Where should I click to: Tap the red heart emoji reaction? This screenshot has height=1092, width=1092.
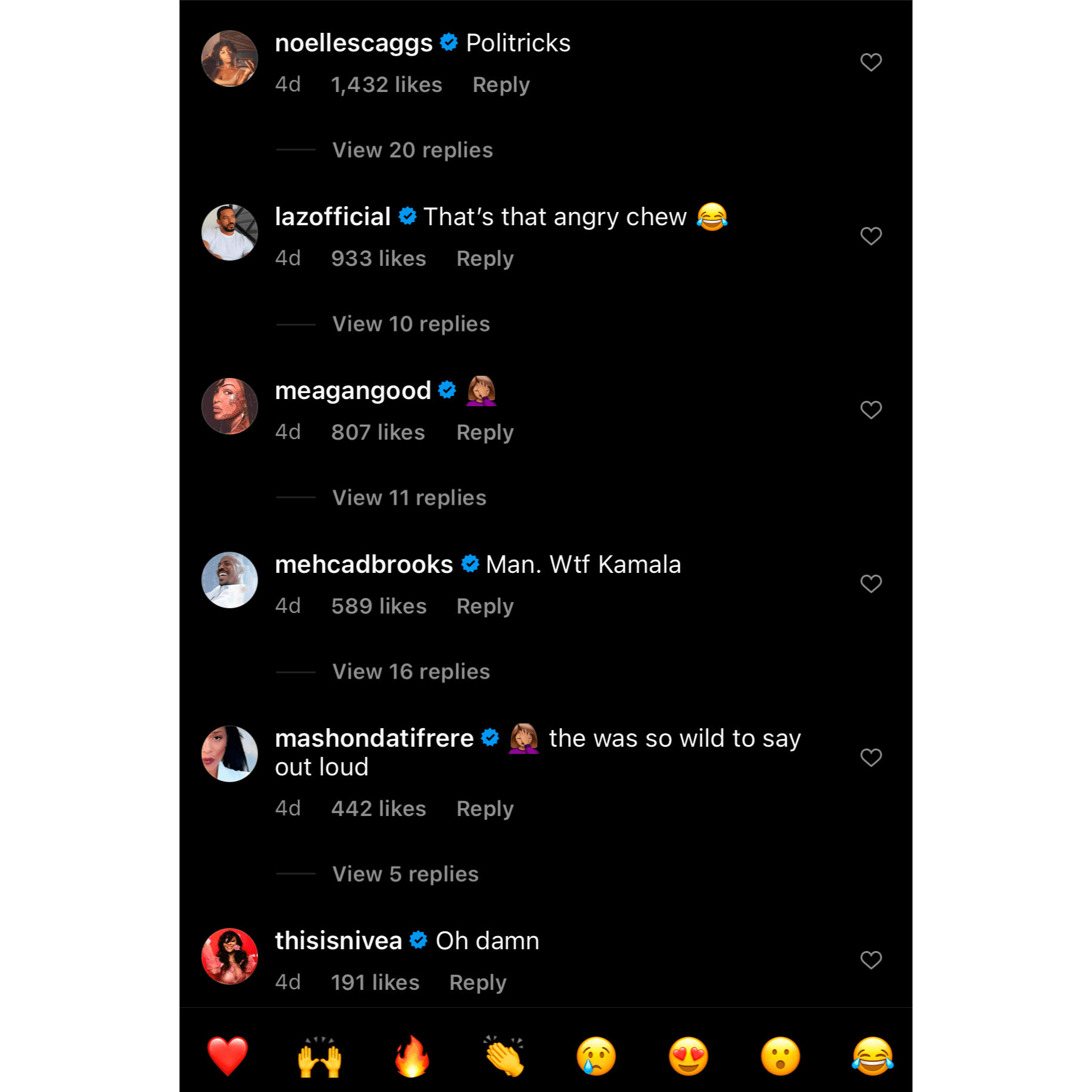click(x=227, y=1056)
